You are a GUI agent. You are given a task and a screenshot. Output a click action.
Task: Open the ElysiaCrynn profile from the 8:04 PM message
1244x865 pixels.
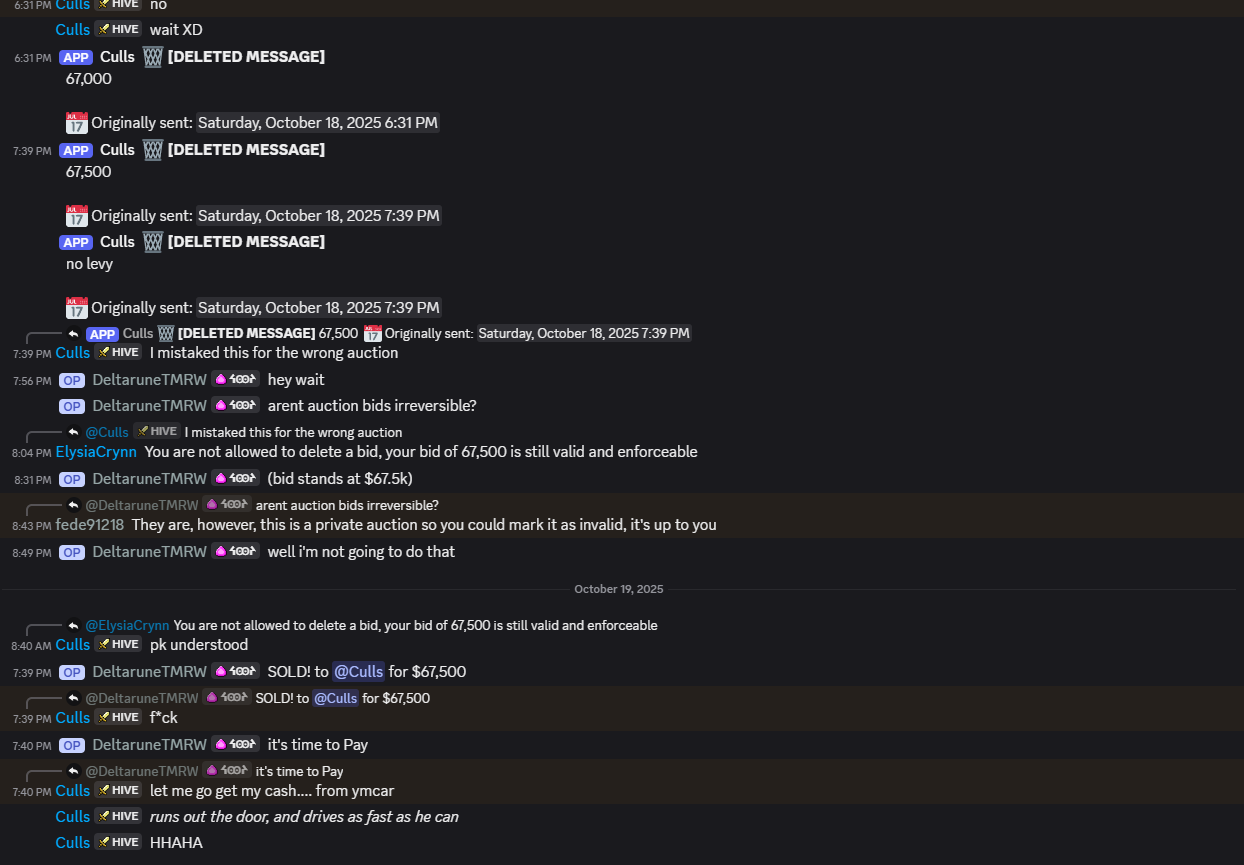(x=96, y=452)
